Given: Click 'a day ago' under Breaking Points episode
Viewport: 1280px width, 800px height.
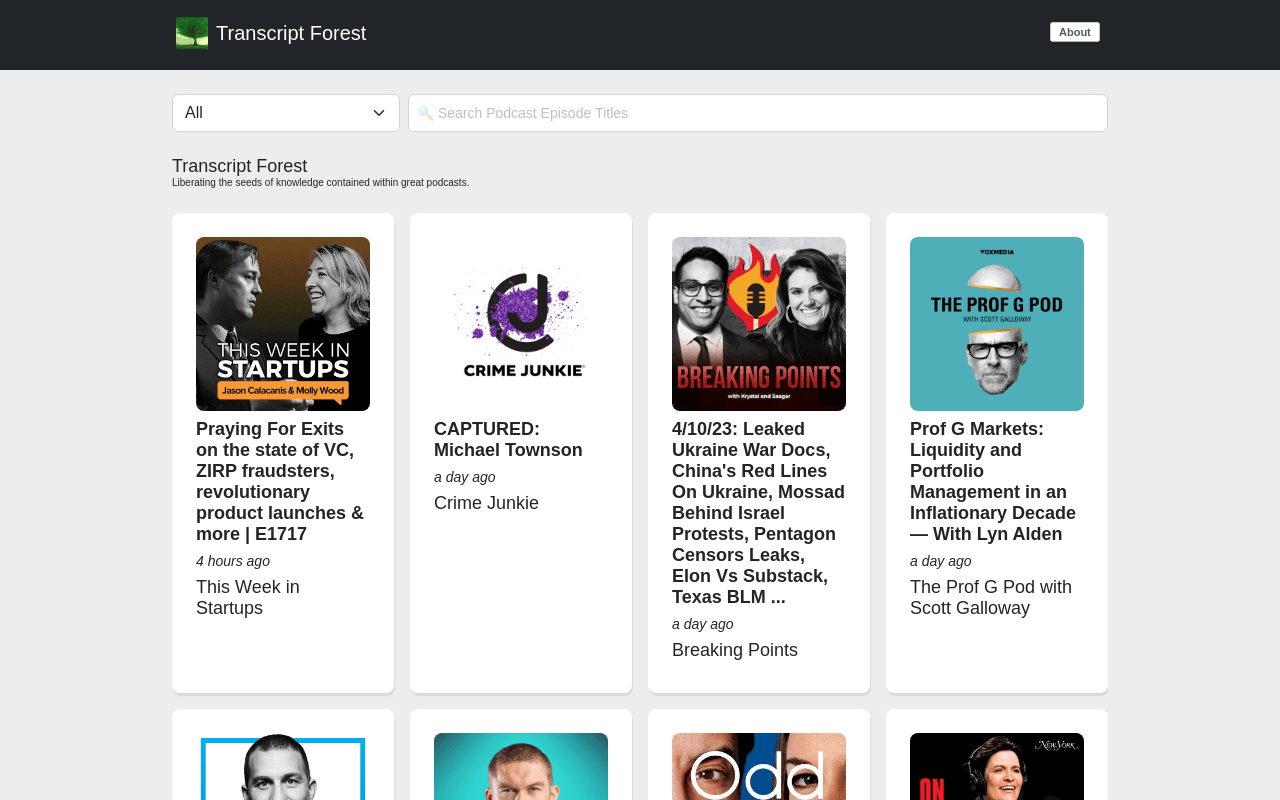Looking at the screenshot, I should [x=703, y=624].
